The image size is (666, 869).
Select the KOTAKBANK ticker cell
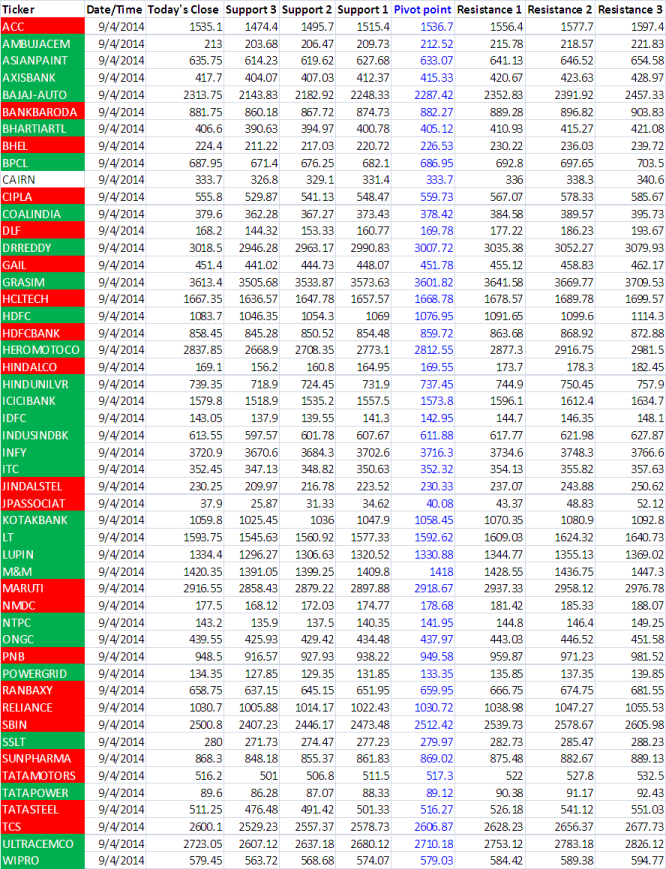43,520
